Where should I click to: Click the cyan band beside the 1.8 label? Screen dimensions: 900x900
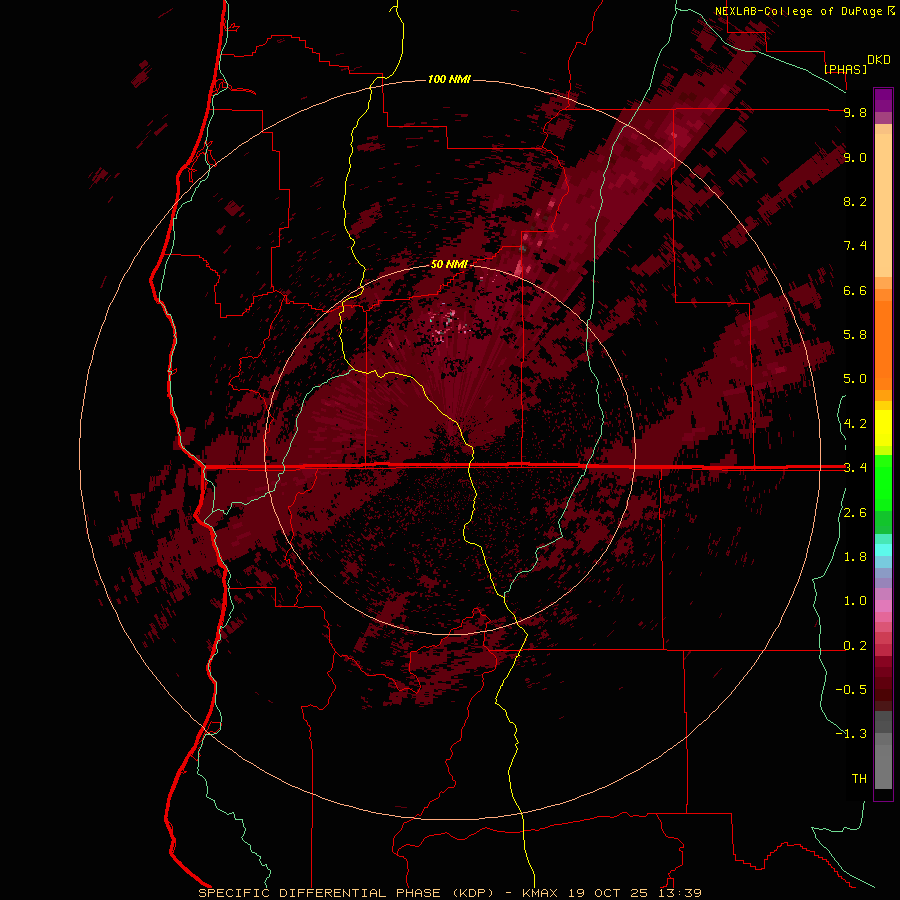point(883,550)
